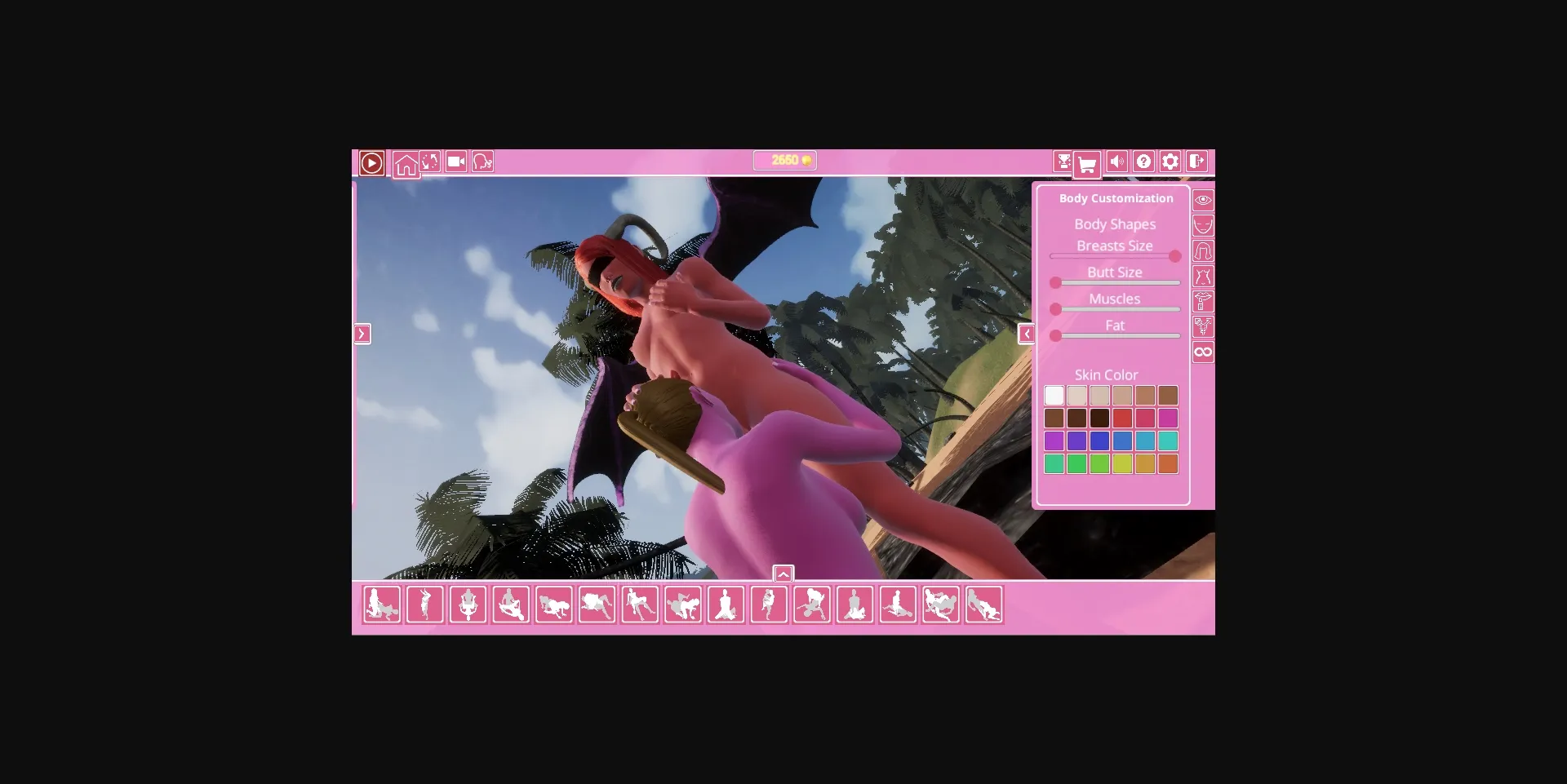This screenshot has width=1567, height=784.
Task: Open the hair customization panel
Action: pos(1204,250)
